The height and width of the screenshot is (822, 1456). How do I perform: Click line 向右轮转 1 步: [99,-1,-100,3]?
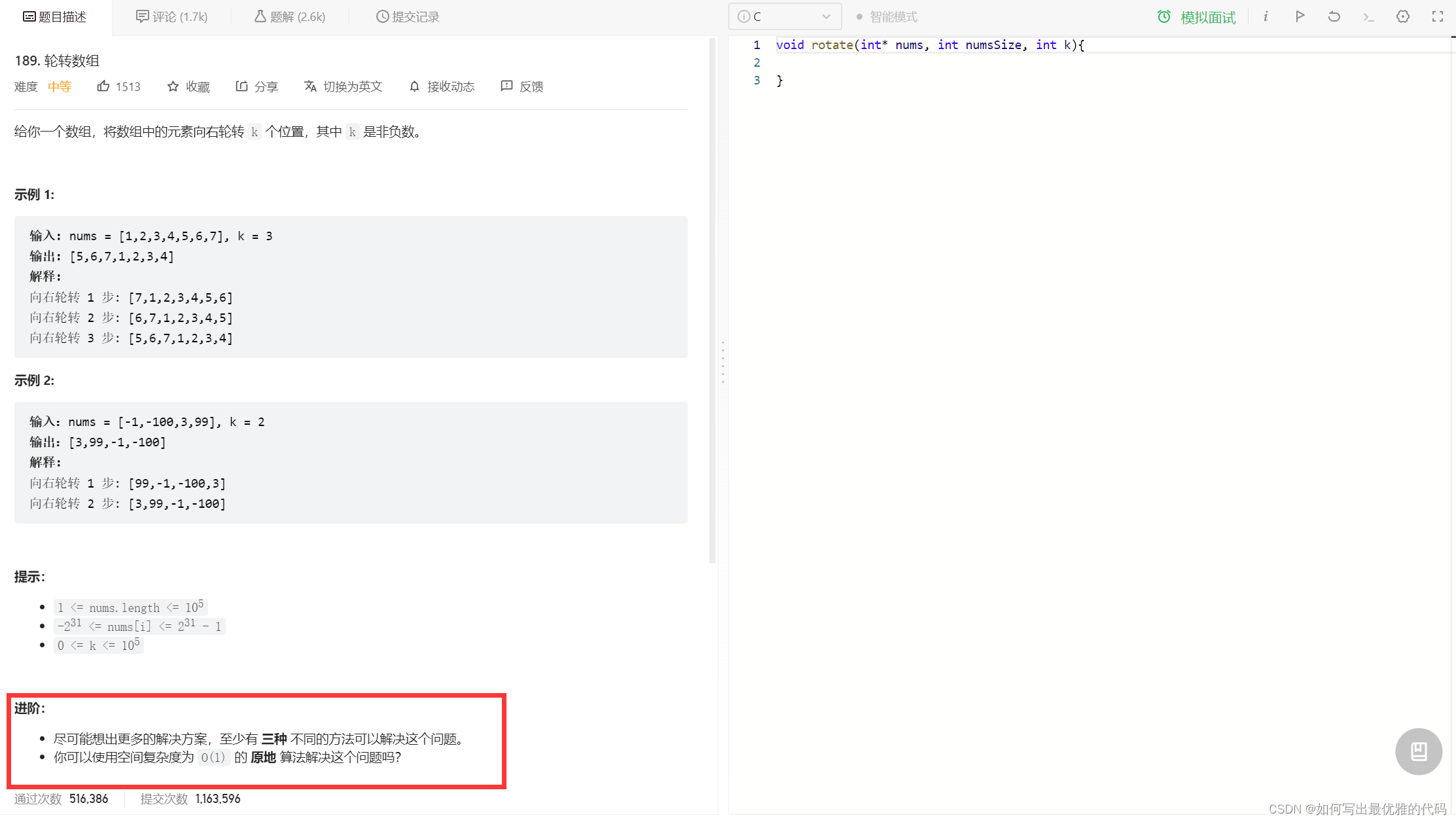[x=128, y=484]
